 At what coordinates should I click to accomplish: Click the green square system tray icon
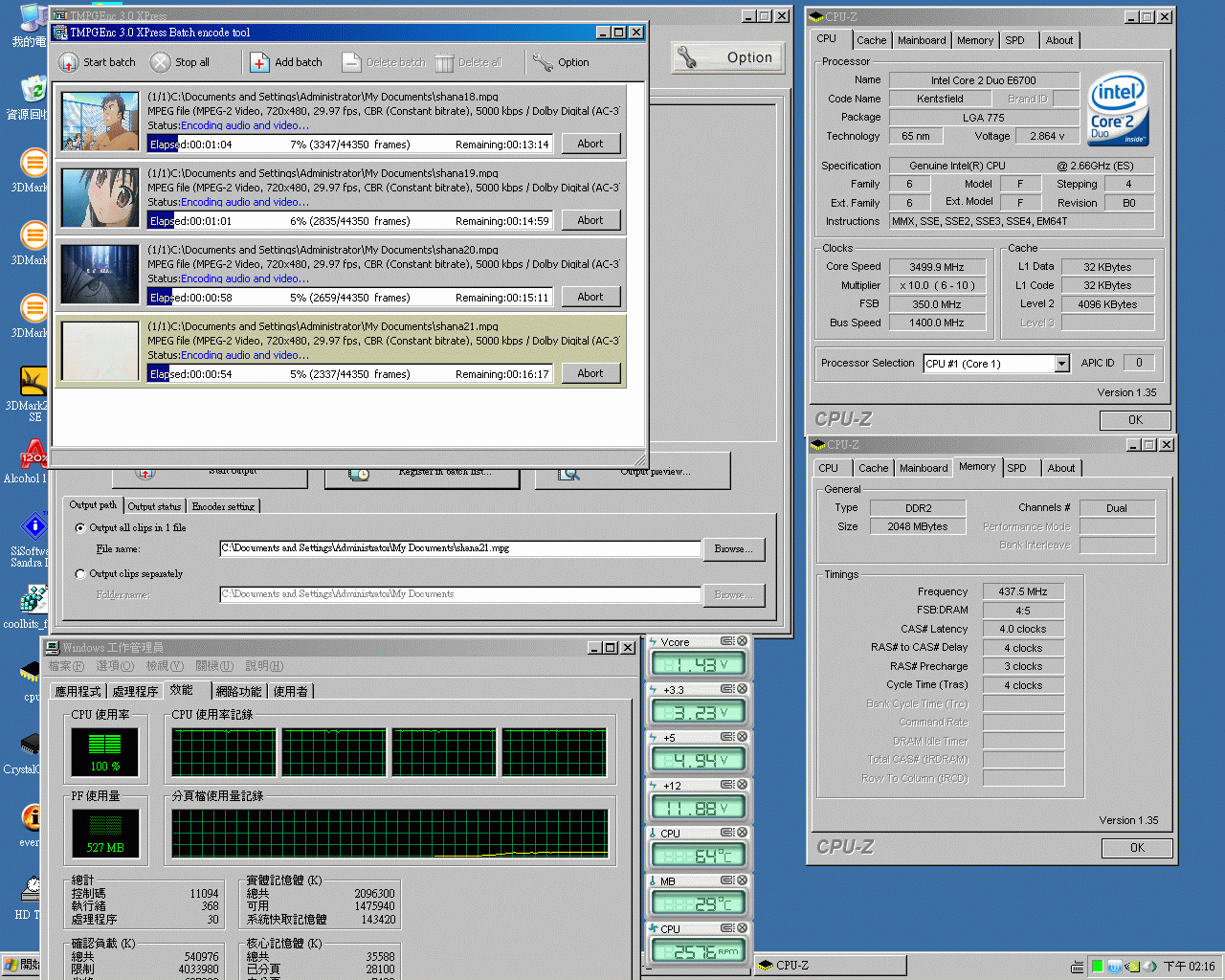tap(1098, 967)
